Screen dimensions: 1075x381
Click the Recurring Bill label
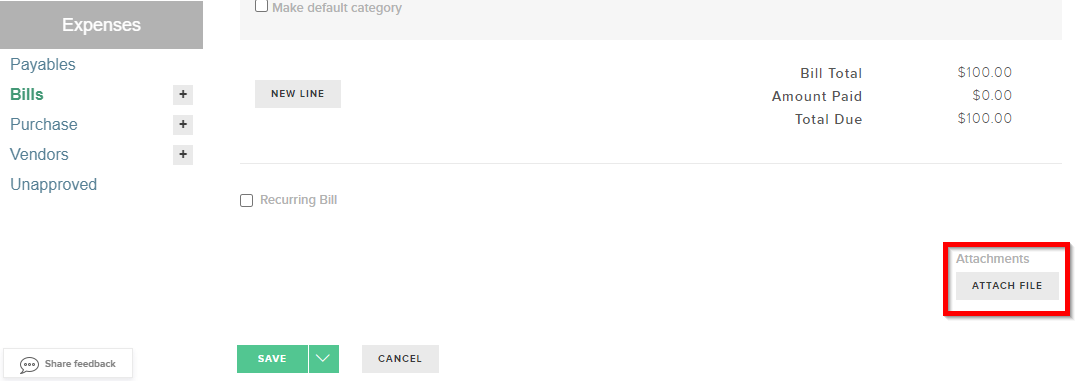pos(299,200)
